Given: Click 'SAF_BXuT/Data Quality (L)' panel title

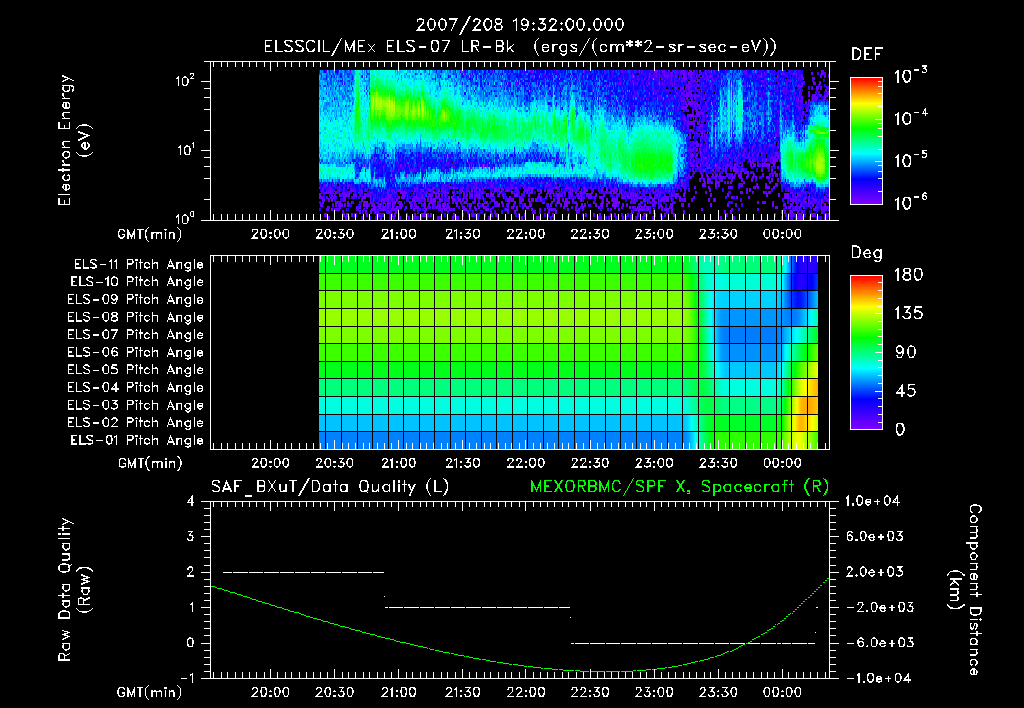Looking at the screenshot, I should [330, 487].
